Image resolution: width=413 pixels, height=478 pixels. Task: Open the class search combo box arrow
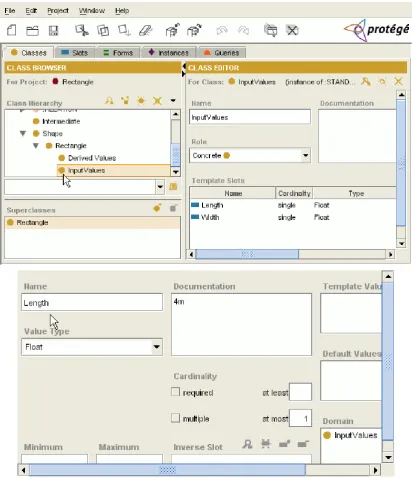click(x=160, y=187)
